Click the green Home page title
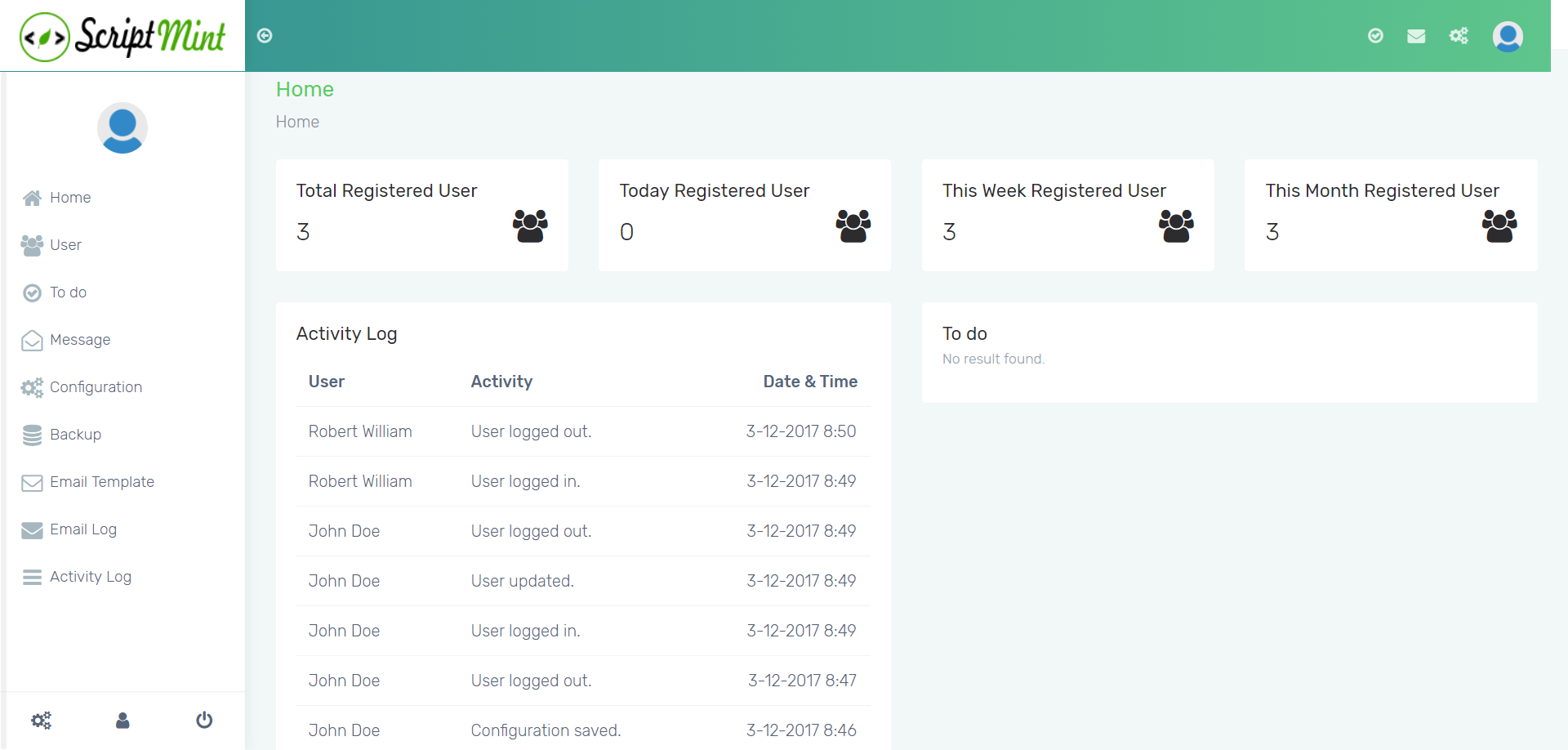This screenshot has height=750, width=1568. pos(305,89)
